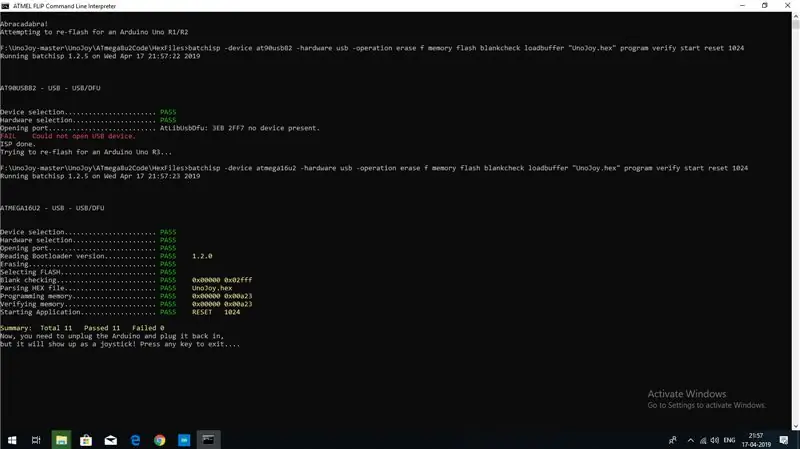Click 'Attempting to re-flash for an Arduino Uno R1/R2'

pos(94,32)
